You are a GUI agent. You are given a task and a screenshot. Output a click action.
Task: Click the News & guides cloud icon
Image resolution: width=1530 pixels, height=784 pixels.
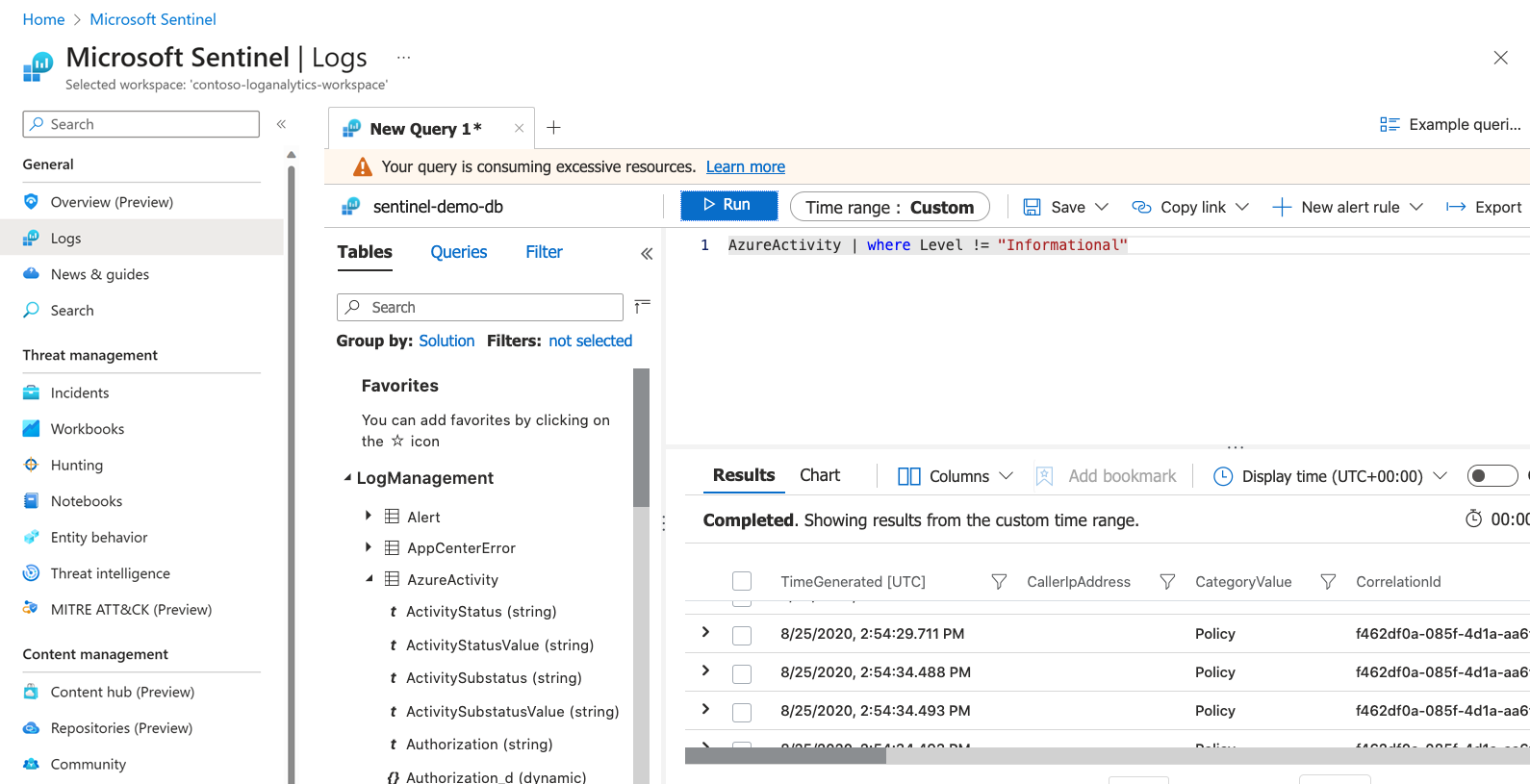click(31, 274)
